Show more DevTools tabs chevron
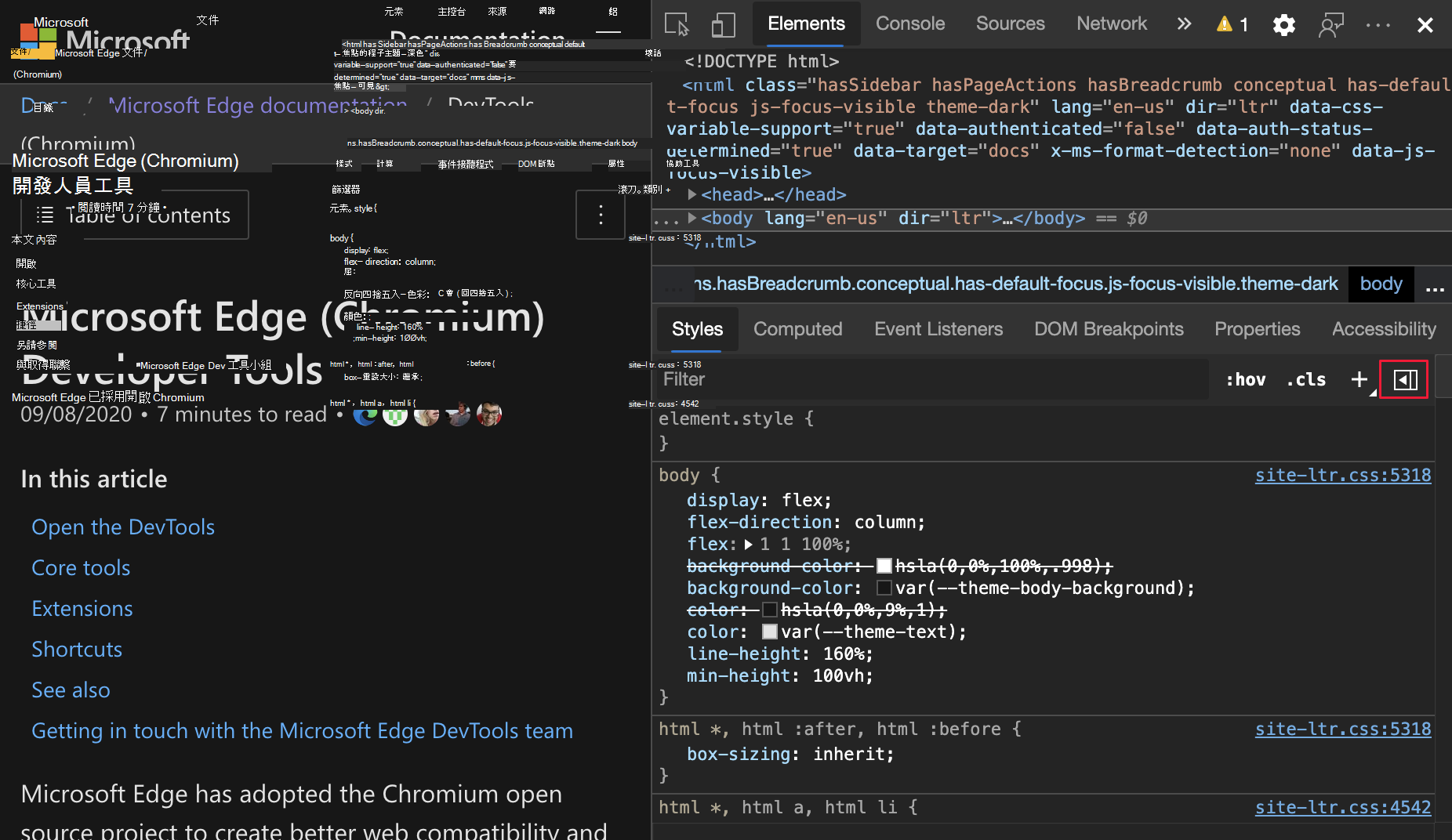 coord(1184,24)
